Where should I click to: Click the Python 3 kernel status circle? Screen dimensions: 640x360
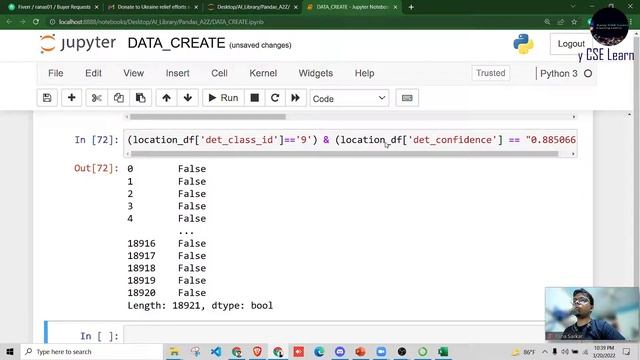[x=588, y=73]
